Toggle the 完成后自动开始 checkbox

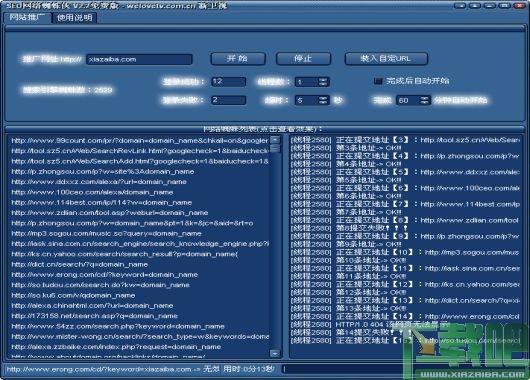378,81
